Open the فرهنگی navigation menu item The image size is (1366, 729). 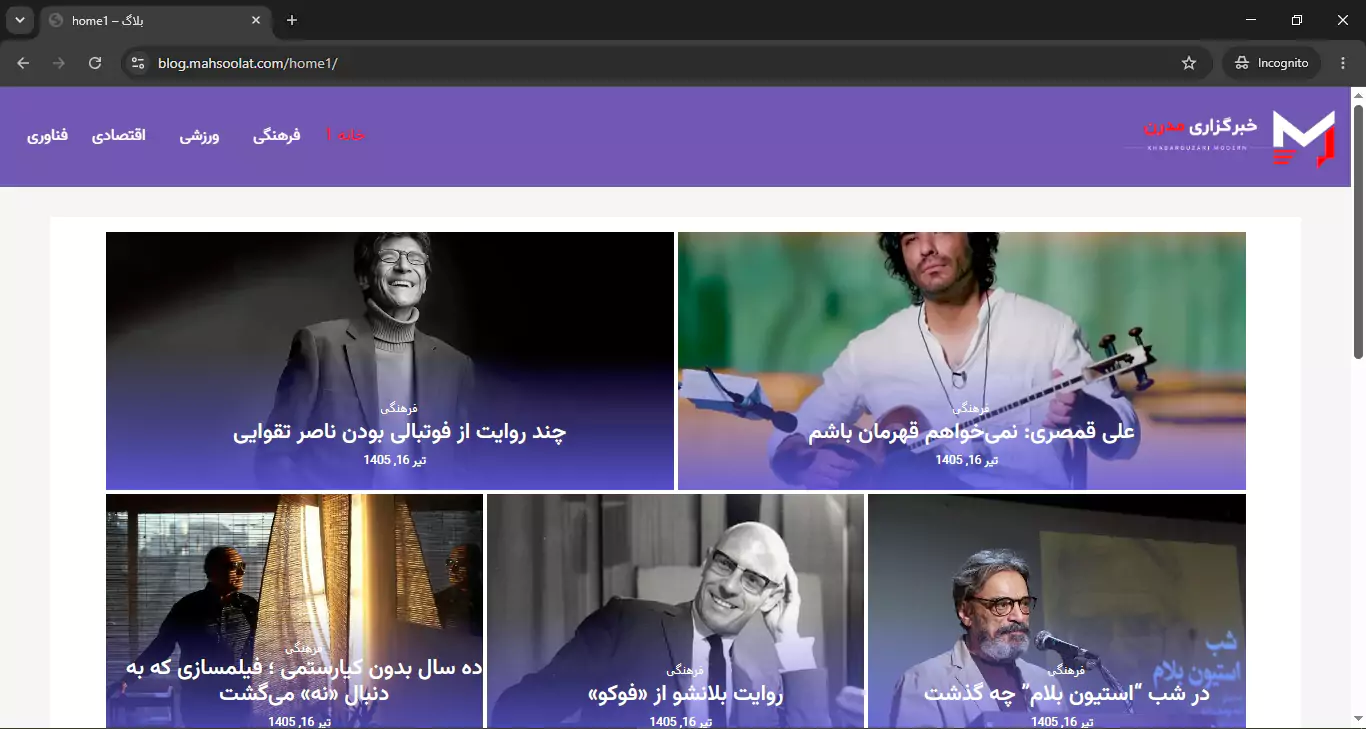click(276, 135)
